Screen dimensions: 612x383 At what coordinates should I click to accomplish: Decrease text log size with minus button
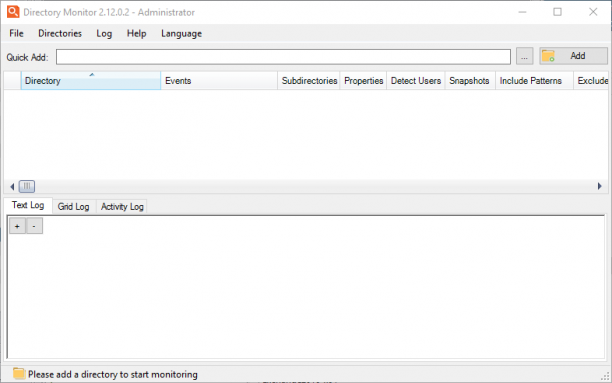pyautogui.click(x=34, y=226)
